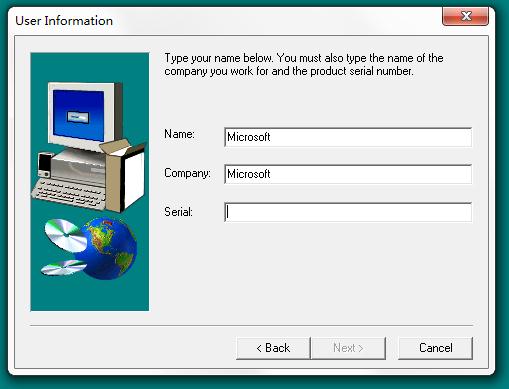The height and width of the screenshot is (389, 509).
Task: Focus the empty Serial input field
Action: [348, 212]
